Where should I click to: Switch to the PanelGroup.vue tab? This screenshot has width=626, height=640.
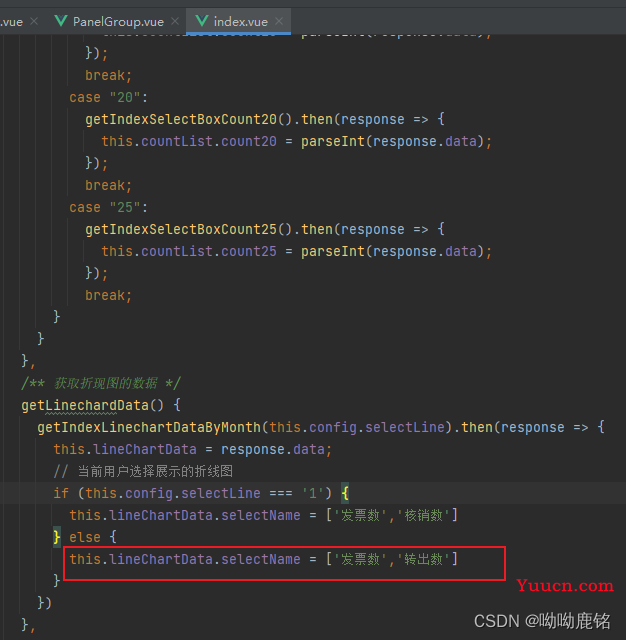click(x=118, y=22)
